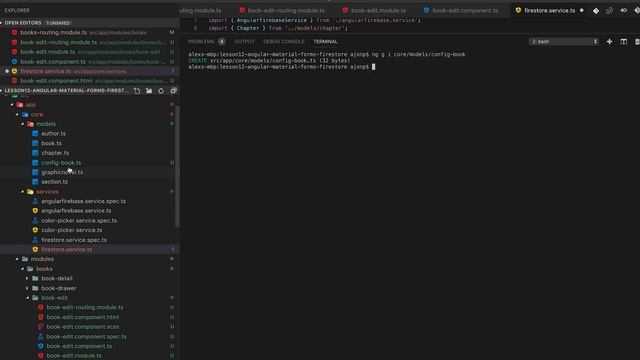Select firestore.service.ts in Open Editors

coord(46,71)
